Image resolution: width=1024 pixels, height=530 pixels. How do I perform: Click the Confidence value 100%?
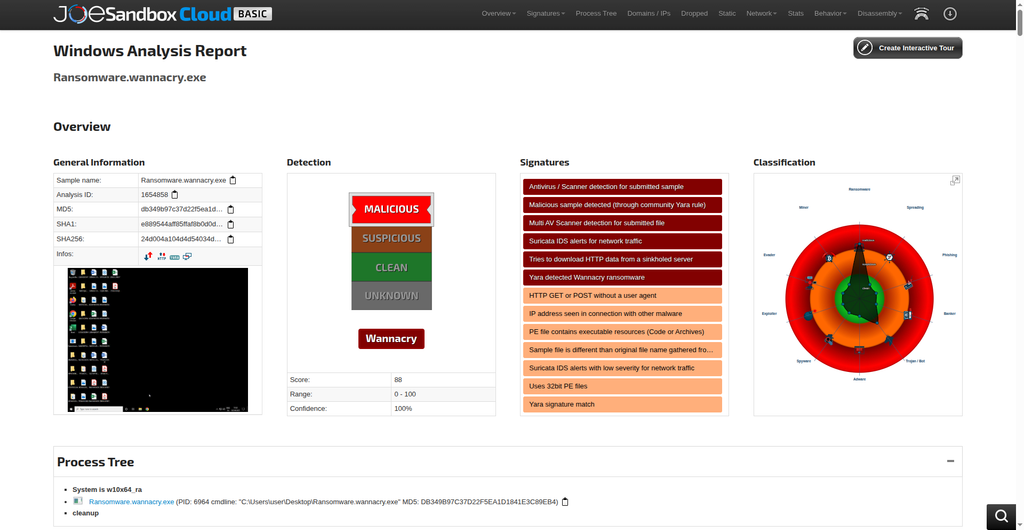(403, 409)
